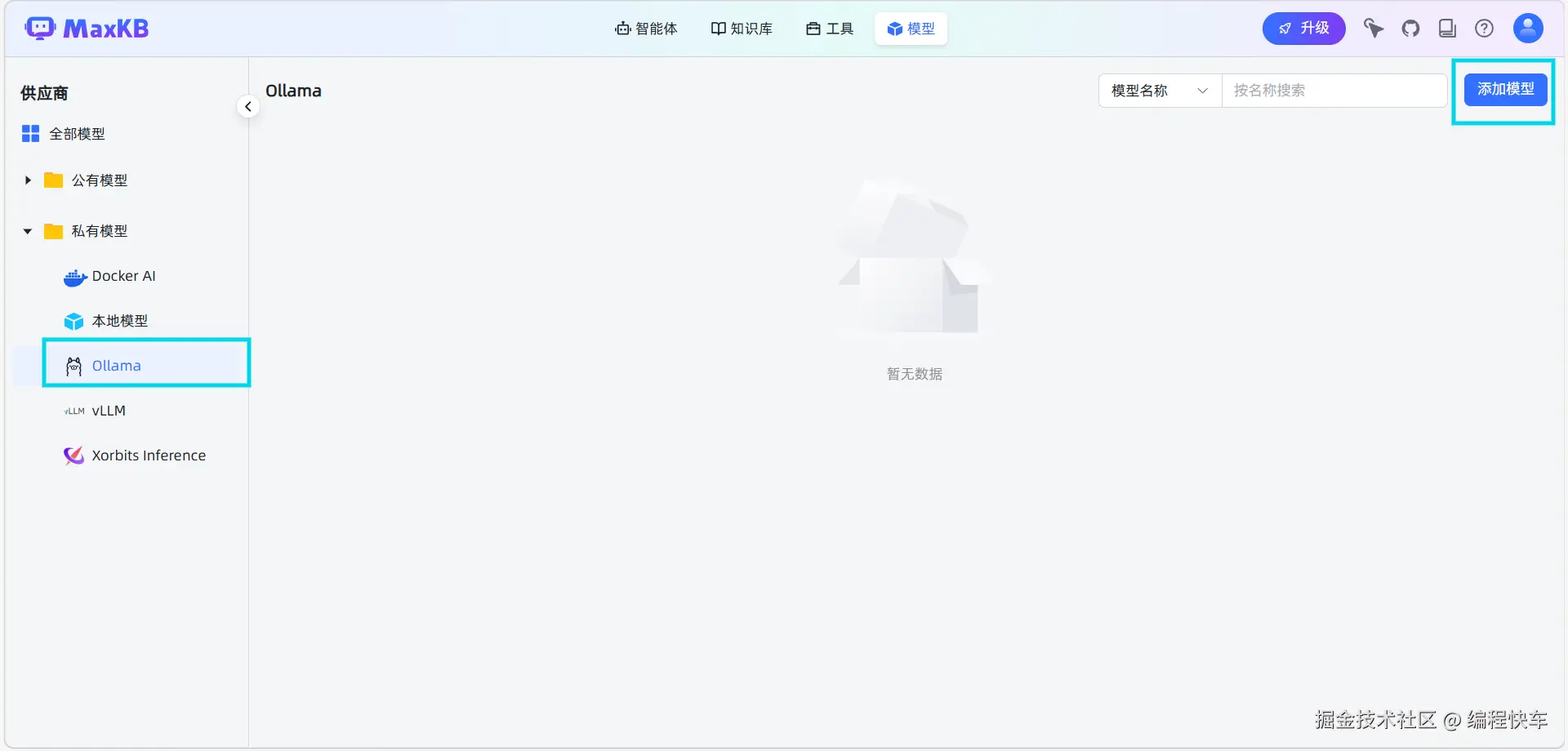Click the 升级 upgrade button
The height and width of the screenshot is (751, 1568).
pos(1303,29)
